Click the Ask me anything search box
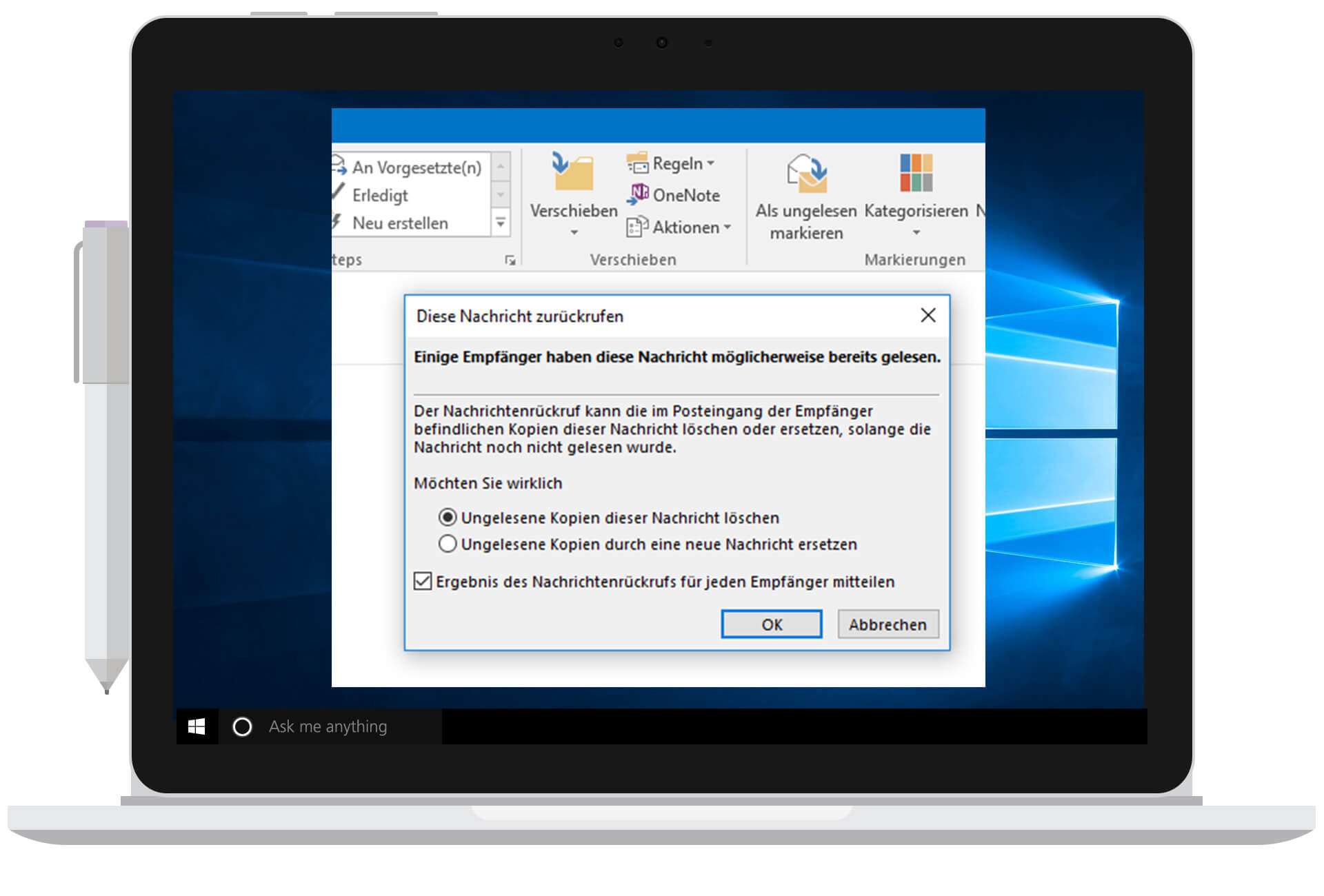Viewport: 1324px width, 896px height. tap(328, 726)
